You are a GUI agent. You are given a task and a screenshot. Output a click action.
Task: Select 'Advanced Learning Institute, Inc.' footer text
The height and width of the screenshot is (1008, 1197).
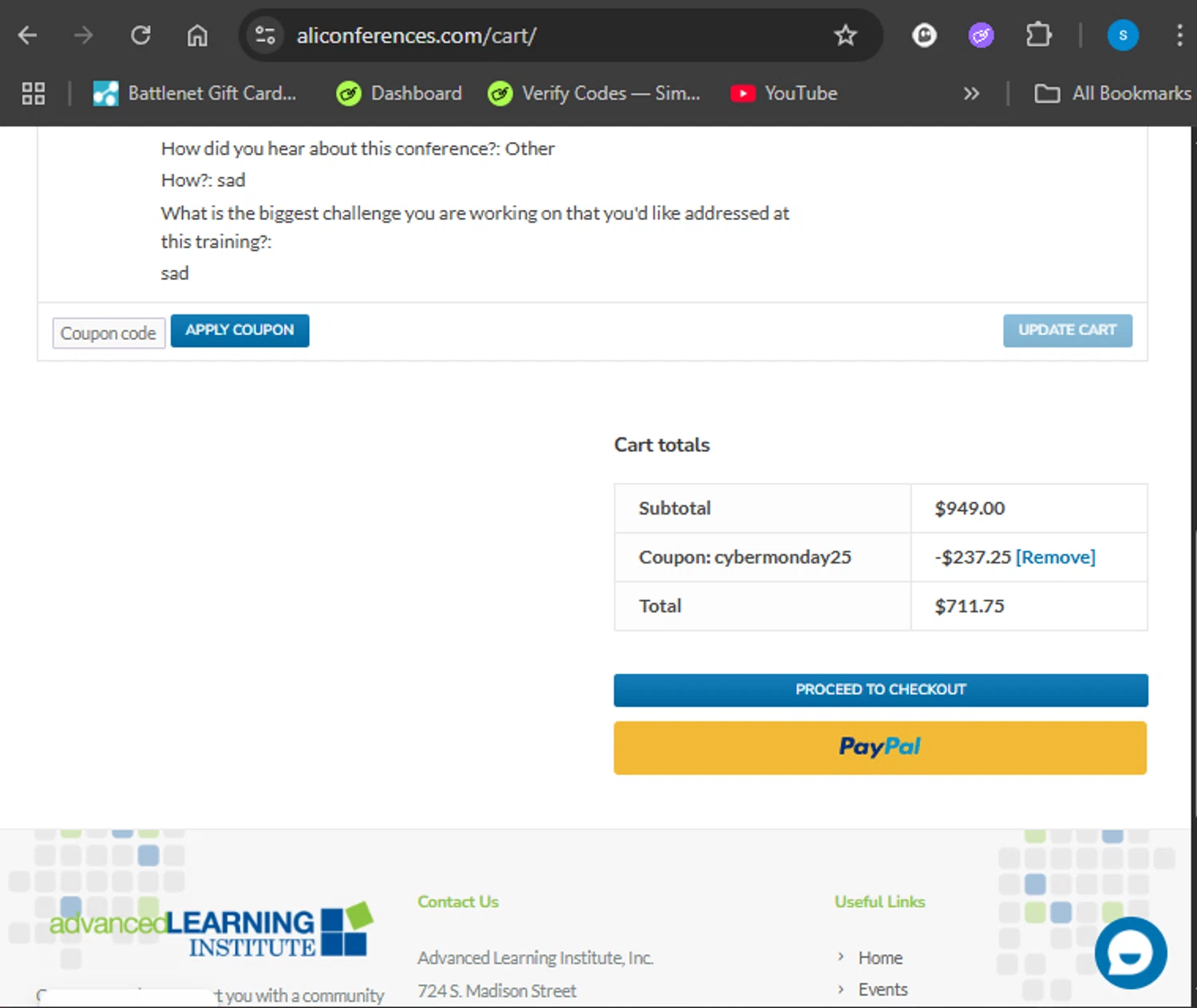tap(535, 958)
